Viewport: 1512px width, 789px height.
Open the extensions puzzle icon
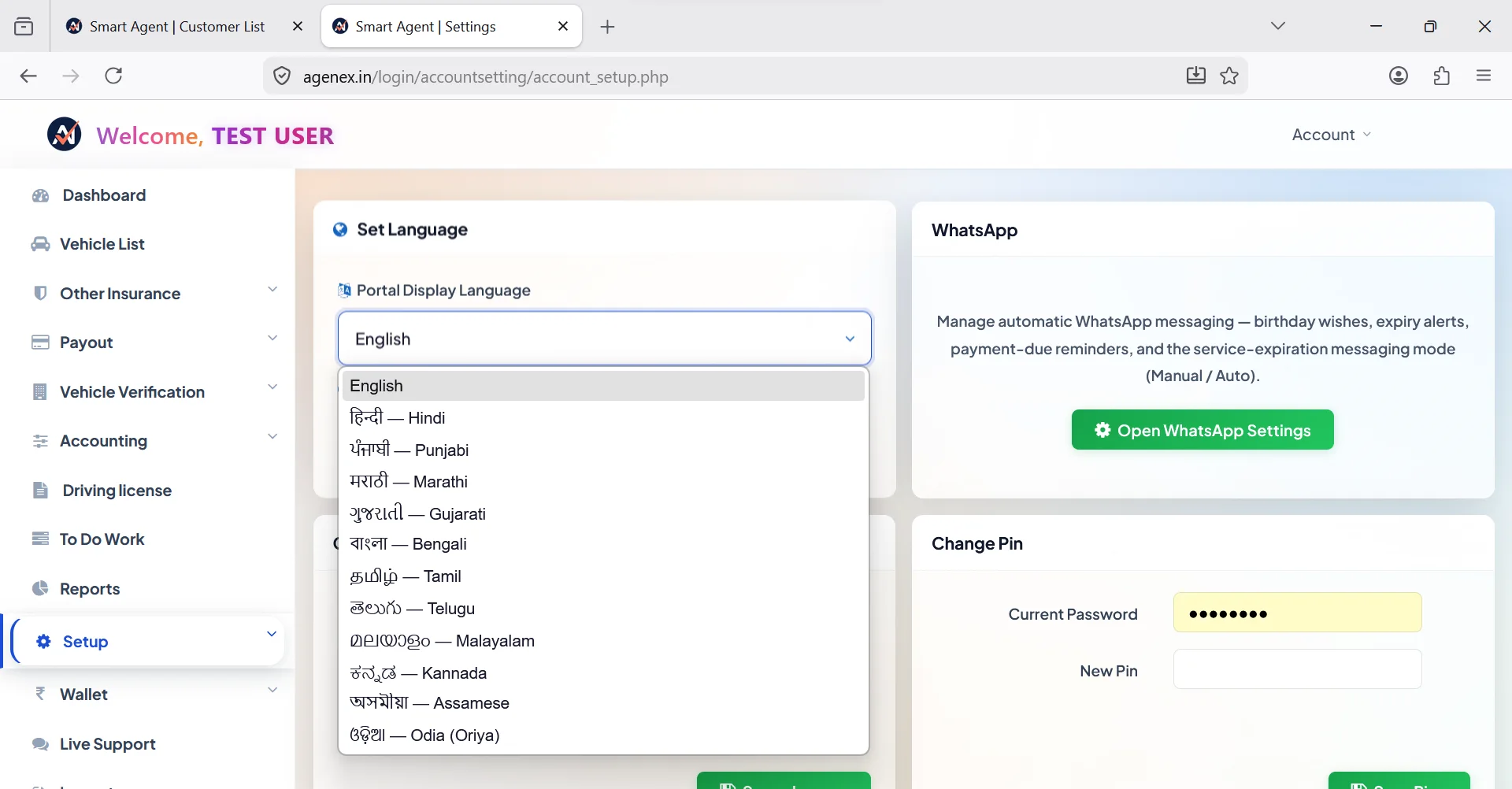1442,76
